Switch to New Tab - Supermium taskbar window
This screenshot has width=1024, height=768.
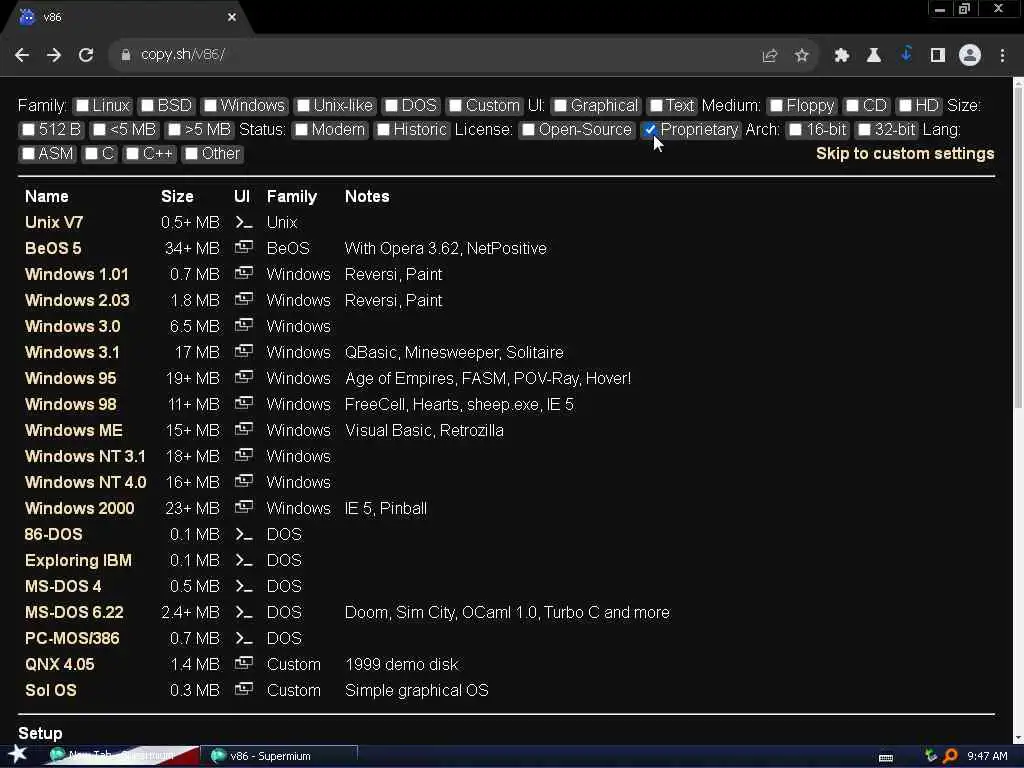(x=123, y=756)
